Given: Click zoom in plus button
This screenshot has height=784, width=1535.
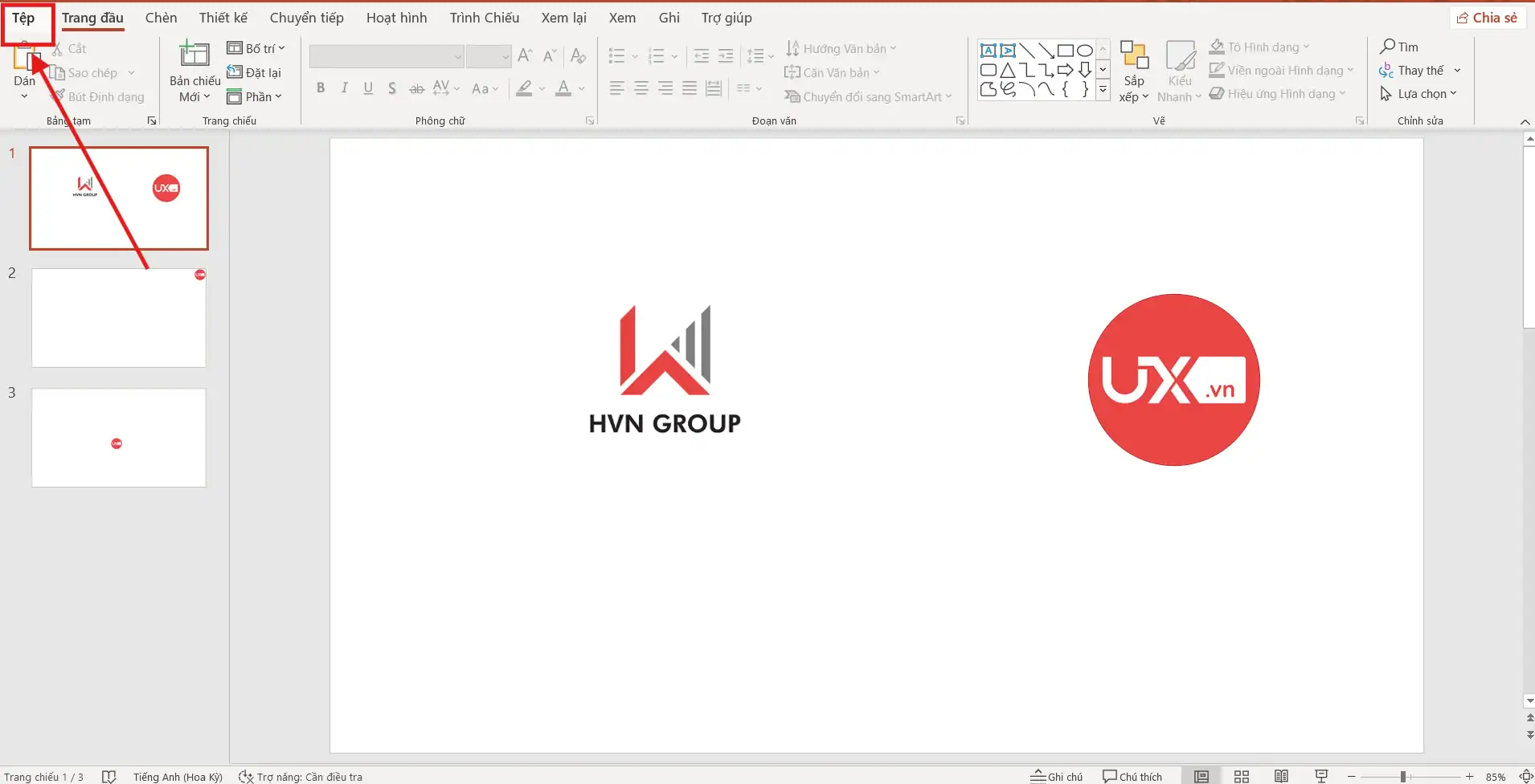Looking at the screenshot, I should pos(1469,776).
